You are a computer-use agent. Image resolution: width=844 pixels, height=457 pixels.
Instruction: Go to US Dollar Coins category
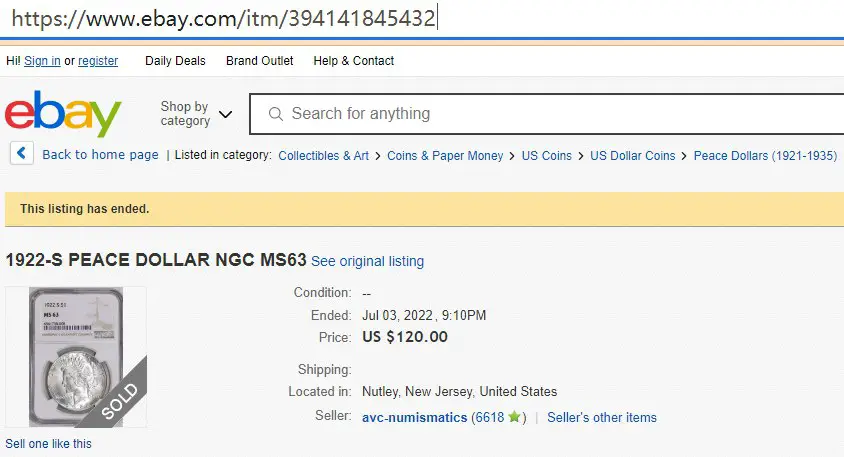pyautogui.click(x=632, y=156)
